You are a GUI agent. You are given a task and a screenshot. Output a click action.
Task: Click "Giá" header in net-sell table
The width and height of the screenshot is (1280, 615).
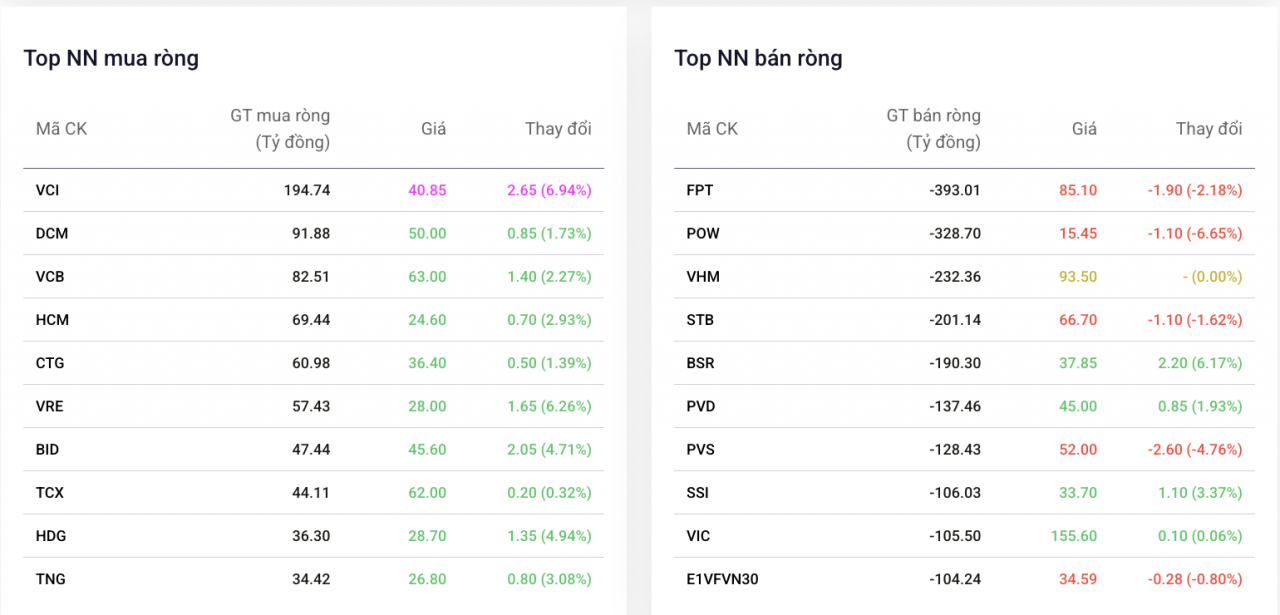[x=1084, y=129]
